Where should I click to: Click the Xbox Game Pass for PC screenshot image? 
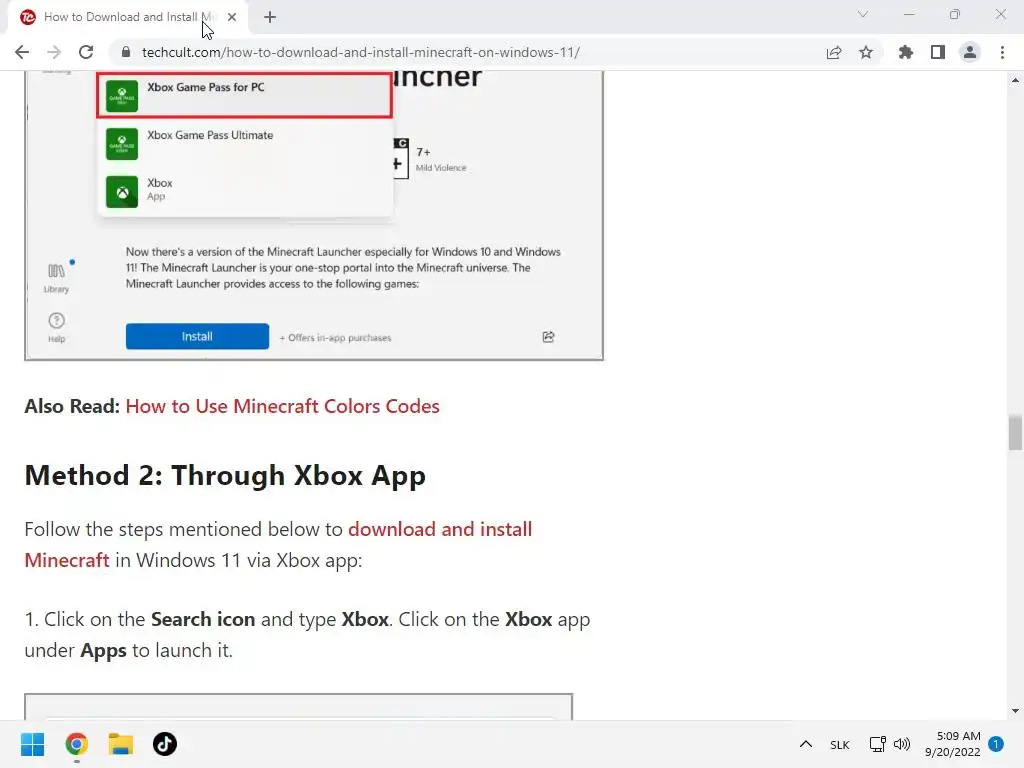314,216
